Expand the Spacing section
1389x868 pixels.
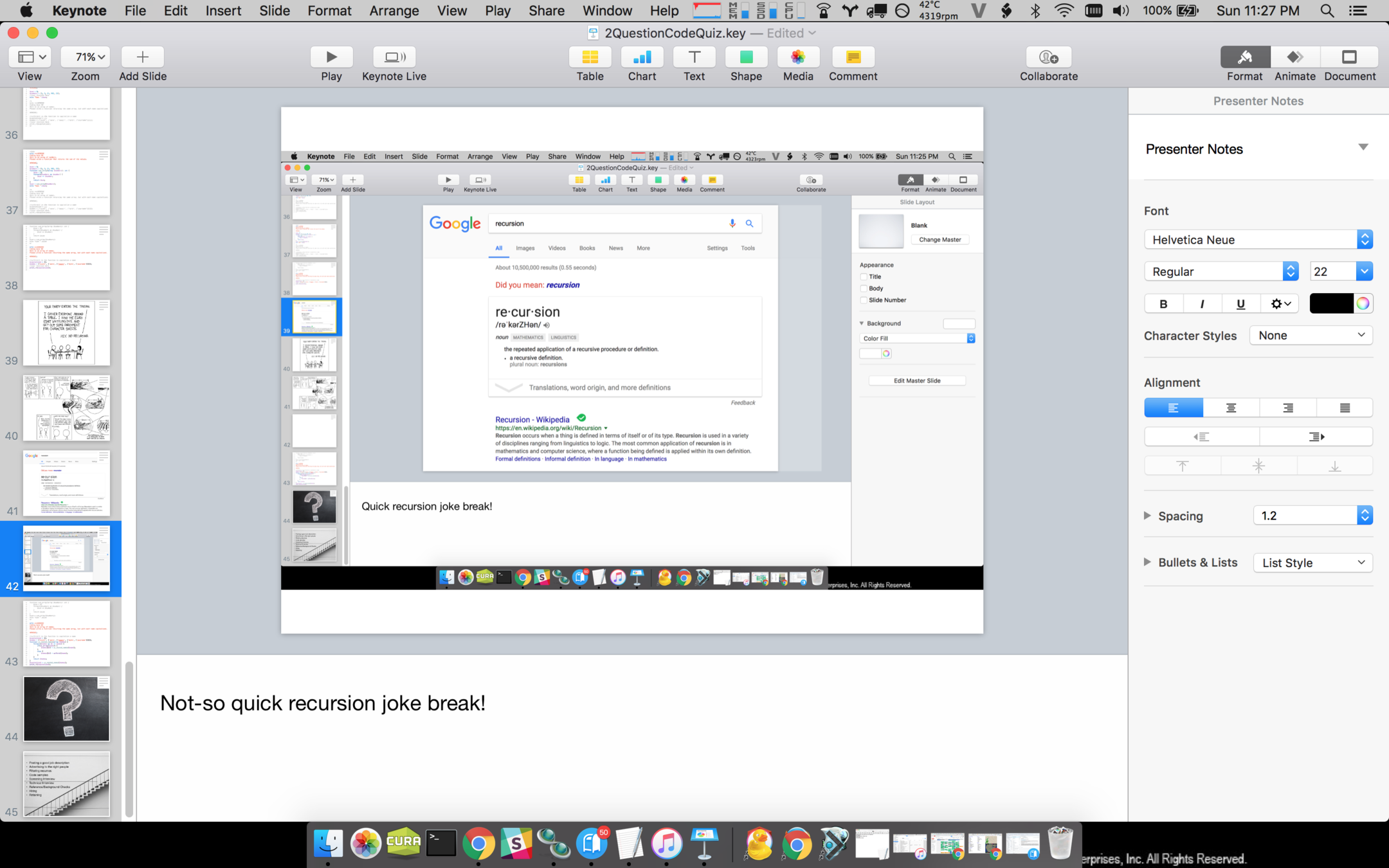[1148, 516]
